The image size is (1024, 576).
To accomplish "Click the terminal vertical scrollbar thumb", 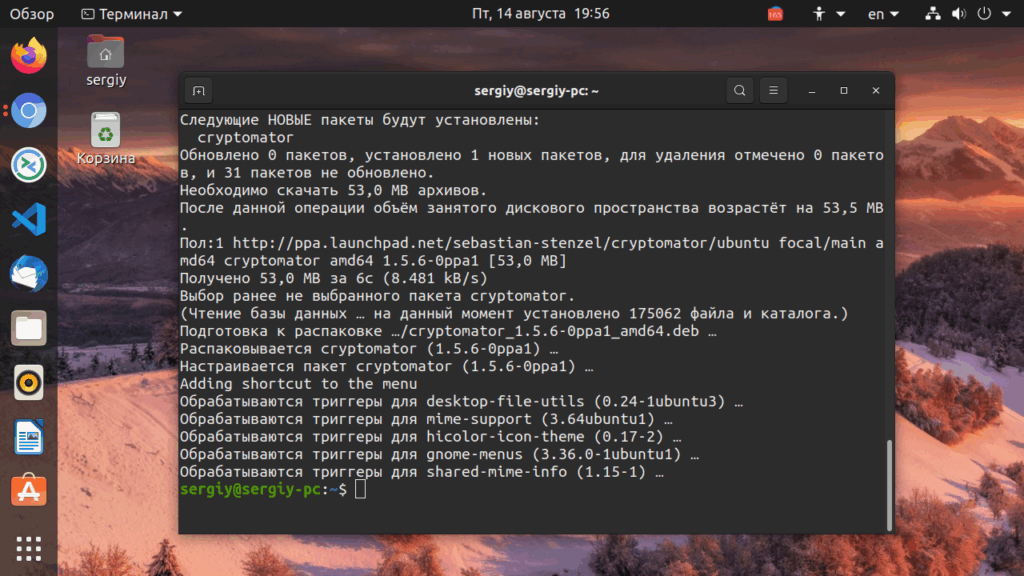I will (889, 485).
